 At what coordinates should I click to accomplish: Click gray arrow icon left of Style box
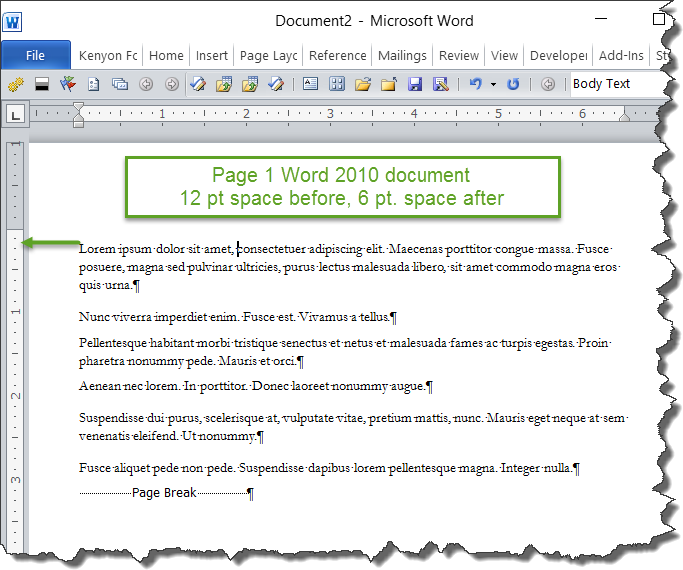[x=548, y=84]
